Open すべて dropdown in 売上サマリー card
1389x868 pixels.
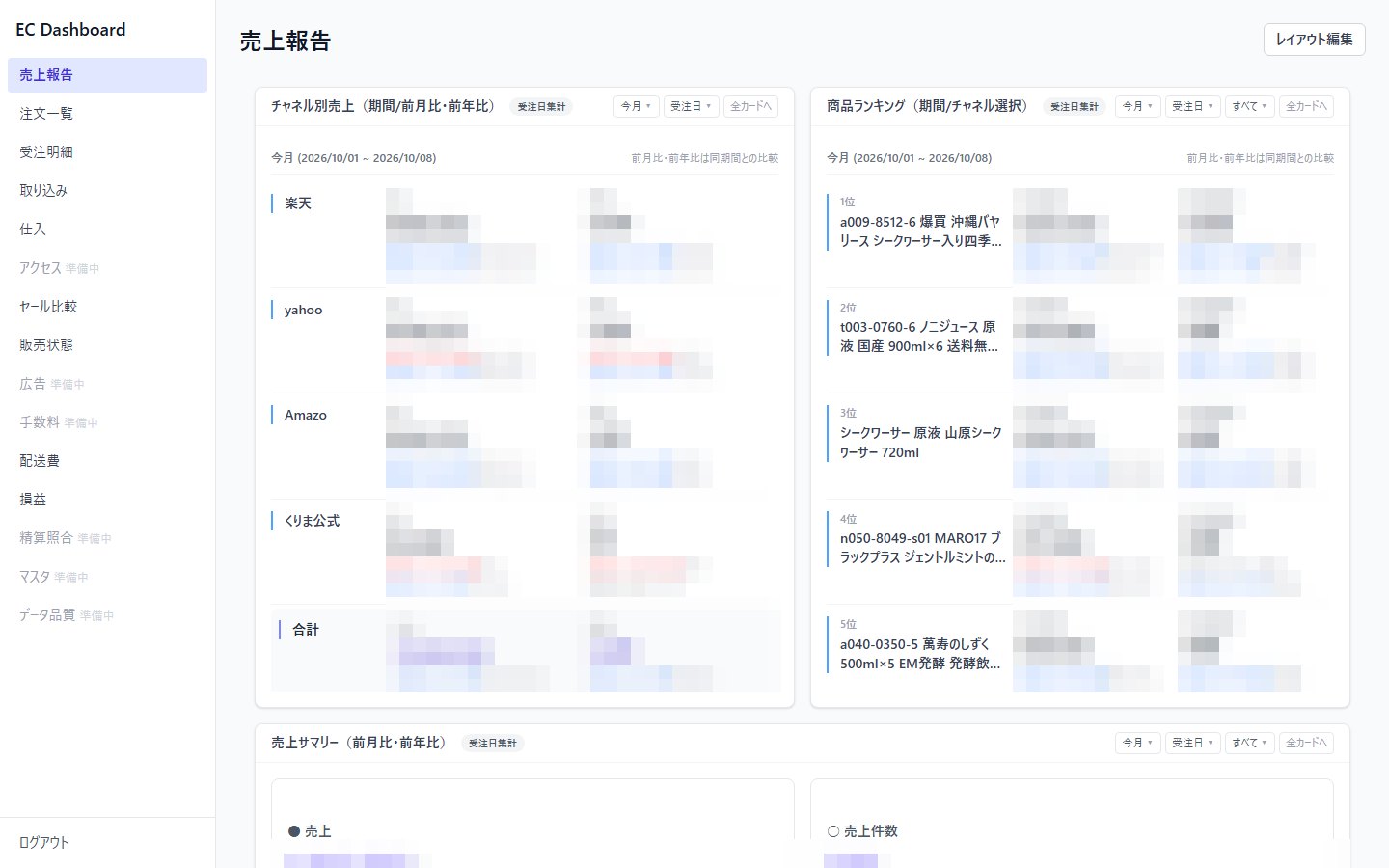[x=1250, y=743]
